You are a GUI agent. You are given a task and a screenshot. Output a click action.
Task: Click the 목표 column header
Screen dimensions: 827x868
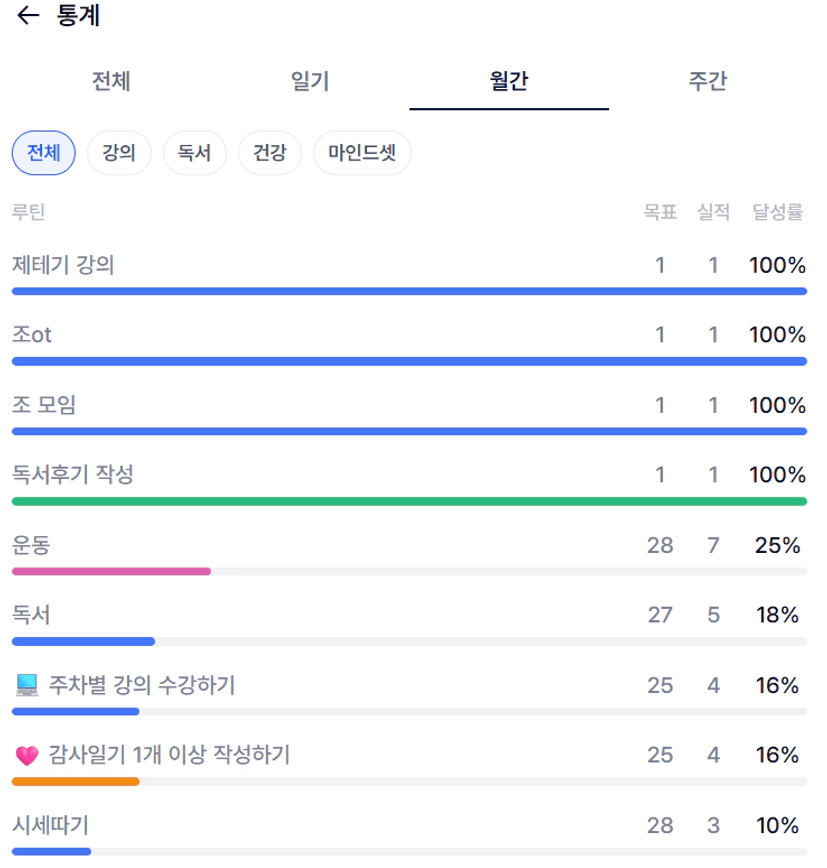click(660, 212)
